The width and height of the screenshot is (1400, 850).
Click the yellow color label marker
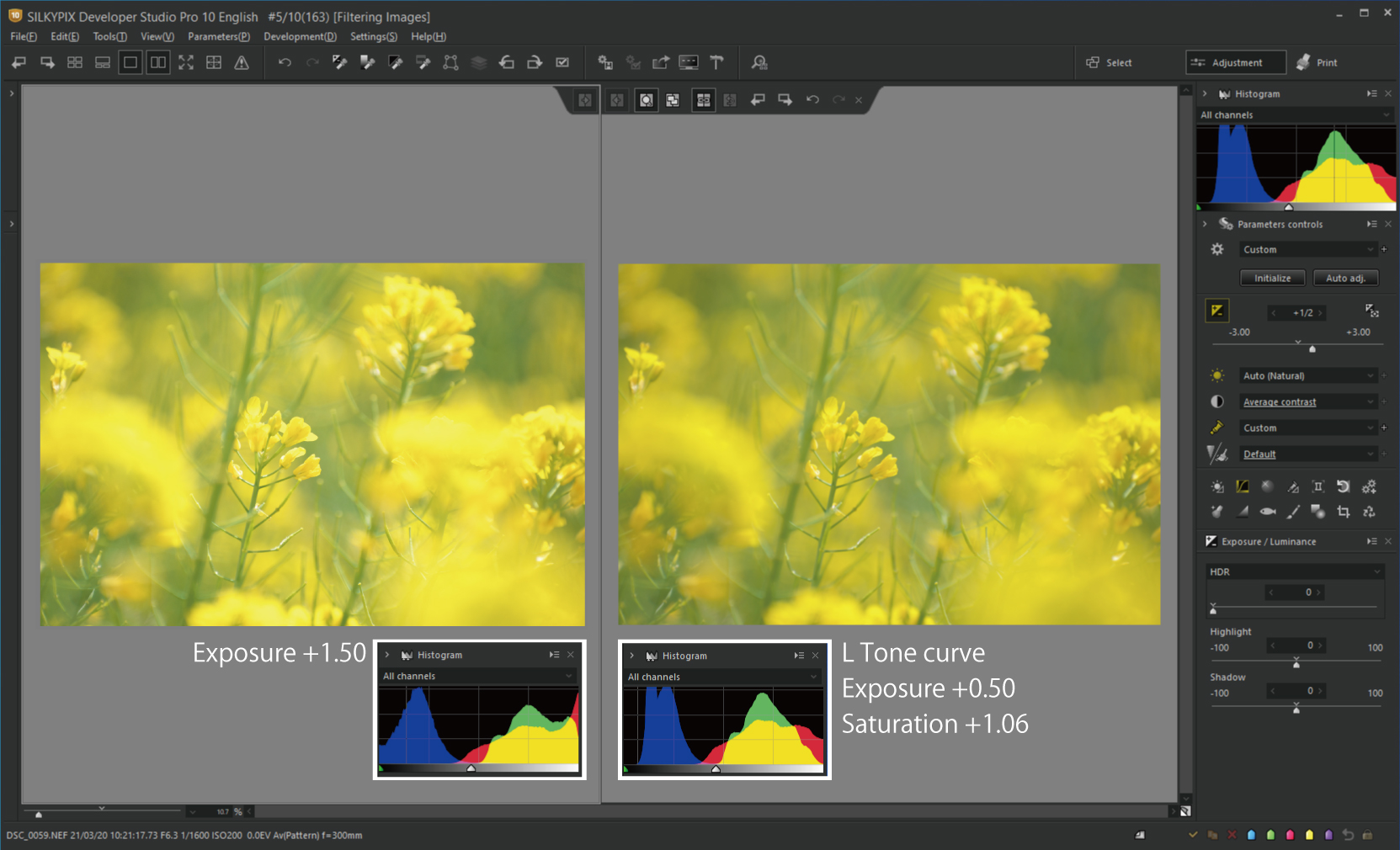pyautogui.click(x=1309, y=835)
